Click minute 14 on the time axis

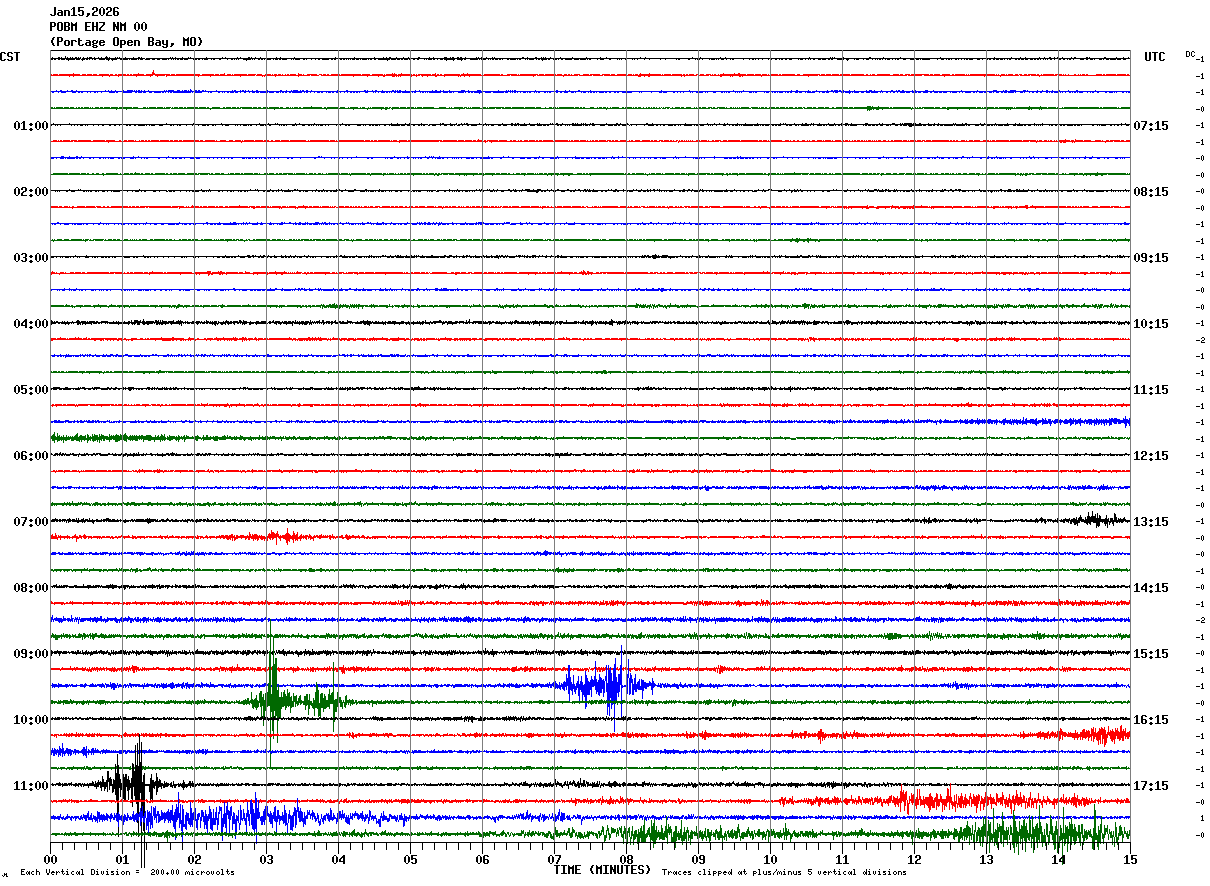coord(1058,859)
